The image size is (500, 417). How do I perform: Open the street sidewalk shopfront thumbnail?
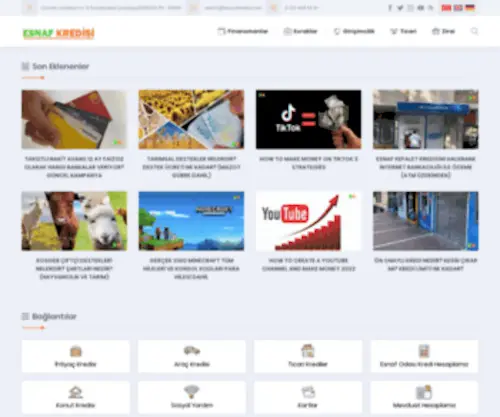click(426, 221)
